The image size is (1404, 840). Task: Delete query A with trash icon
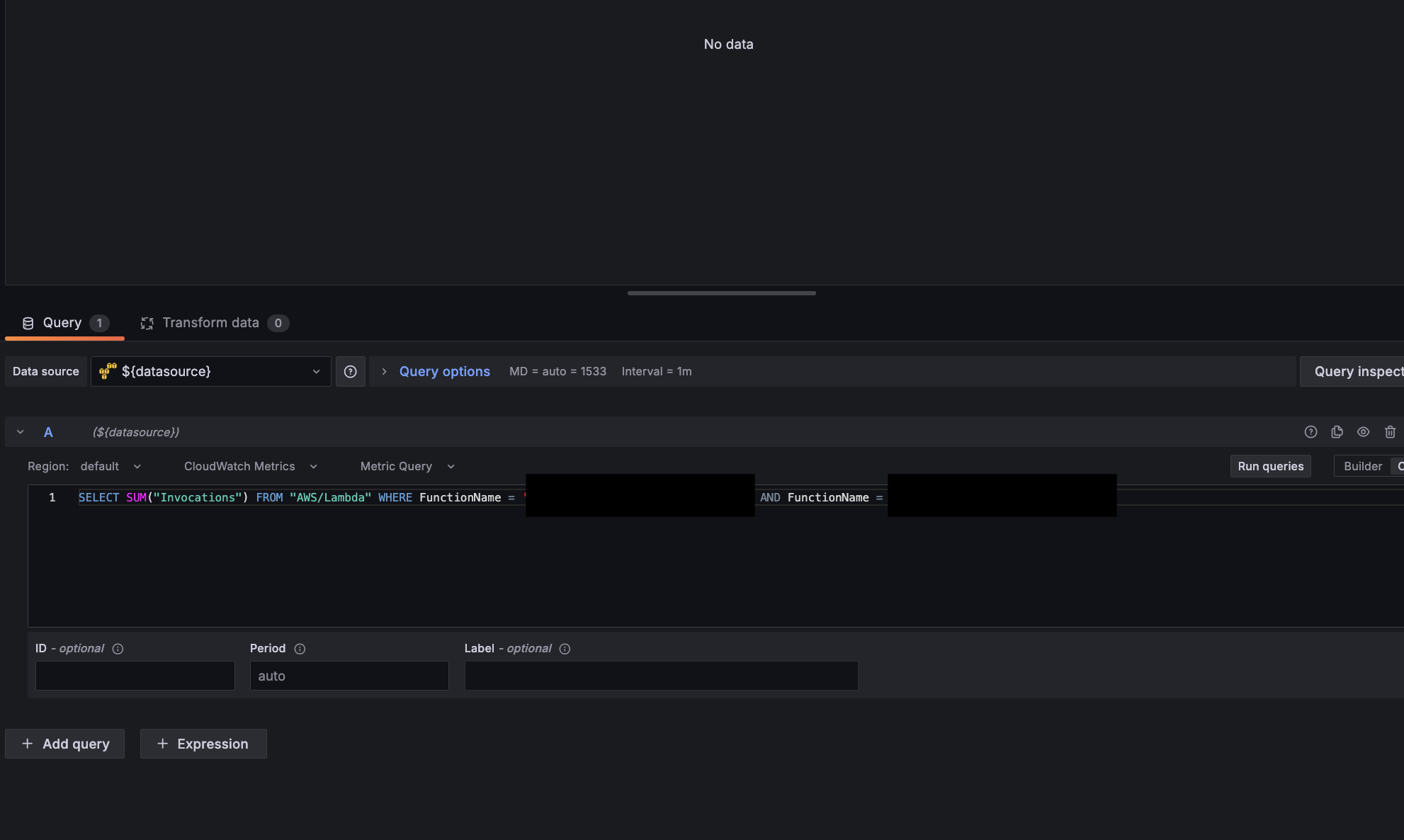pos(1390,432)
